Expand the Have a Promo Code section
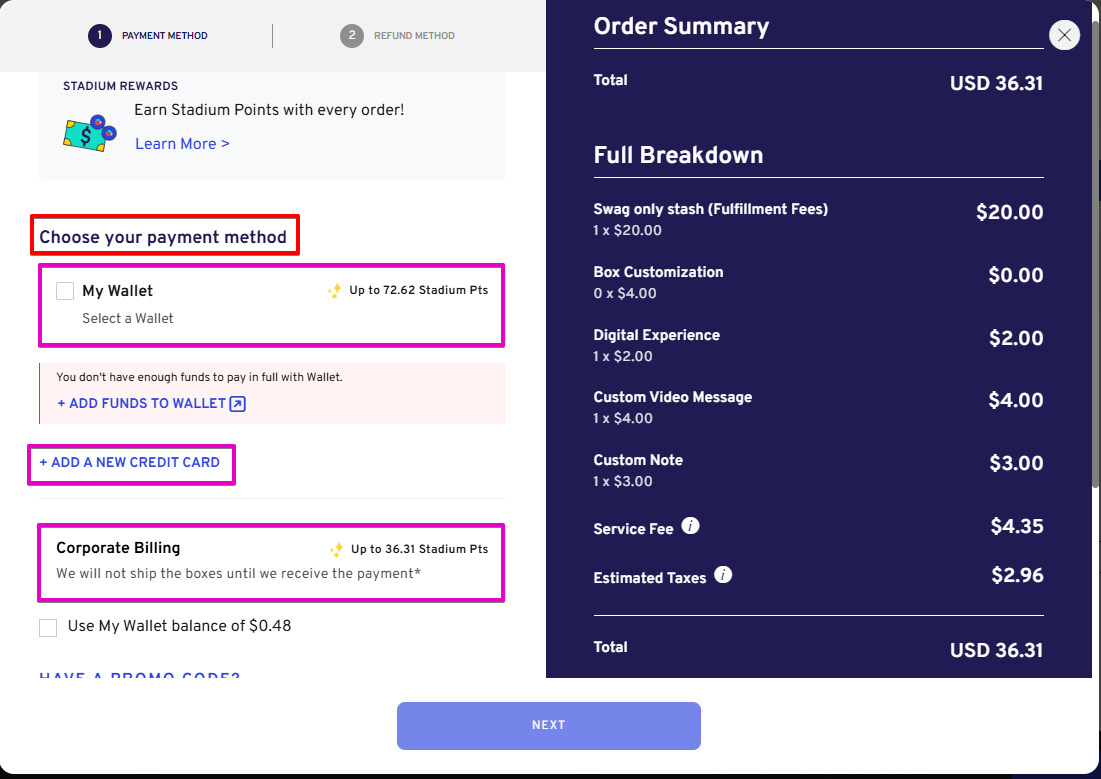Viewport: 1101px width, 779px height. [140, 674]
